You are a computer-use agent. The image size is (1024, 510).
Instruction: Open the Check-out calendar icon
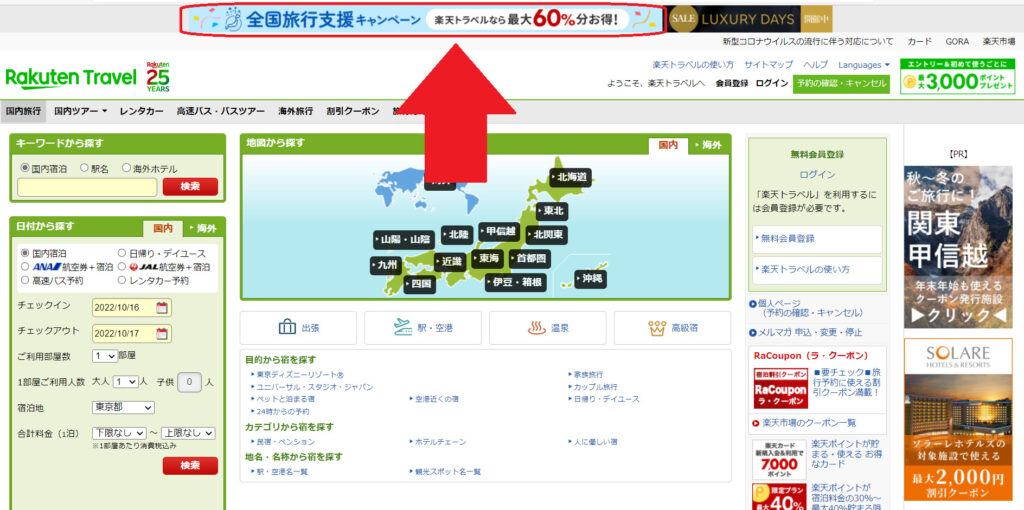162,334
